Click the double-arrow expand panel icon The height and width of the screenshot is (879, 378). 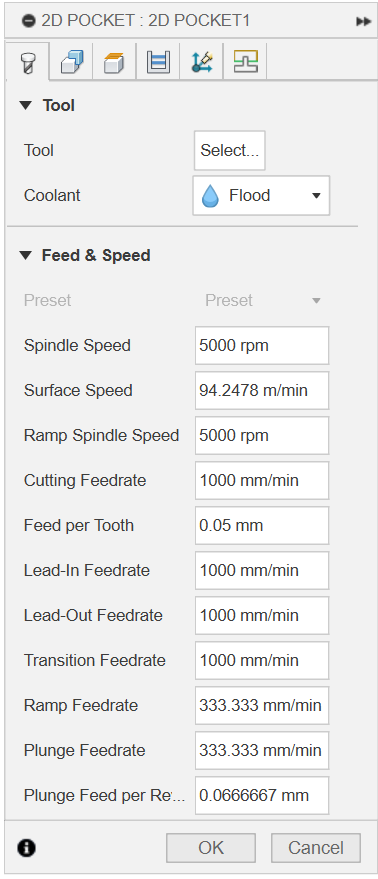(363, 21)
